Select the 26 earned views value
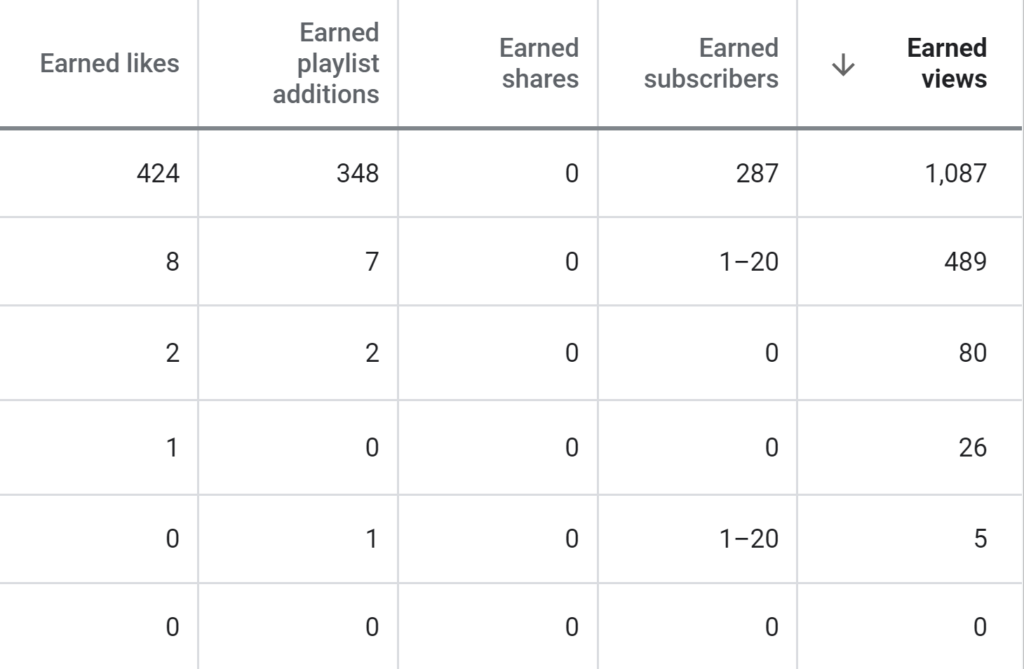This screenshot has height=669, width=1024. point(972,447)
